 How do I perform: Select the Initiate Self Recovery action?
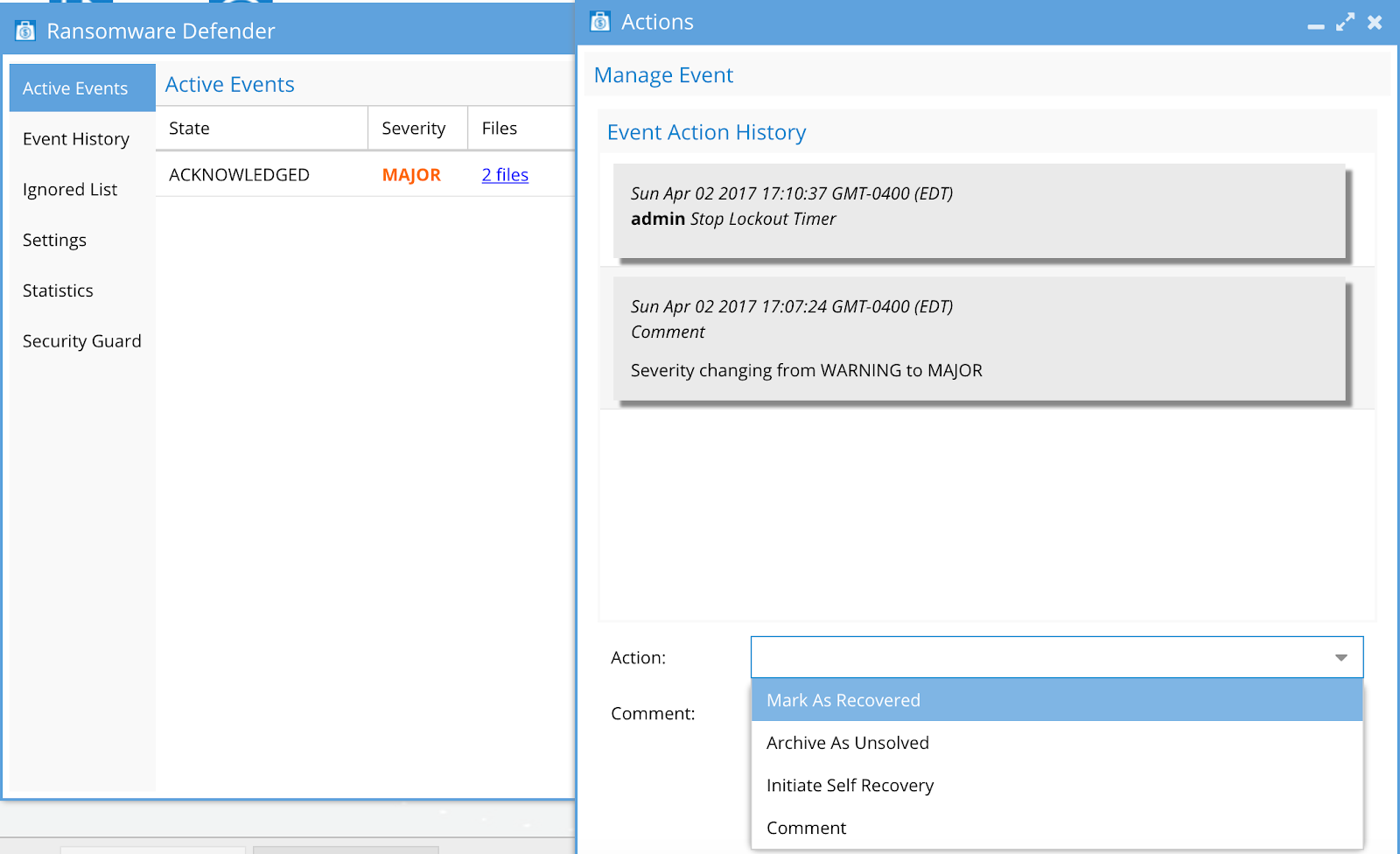coord(1057,786)
